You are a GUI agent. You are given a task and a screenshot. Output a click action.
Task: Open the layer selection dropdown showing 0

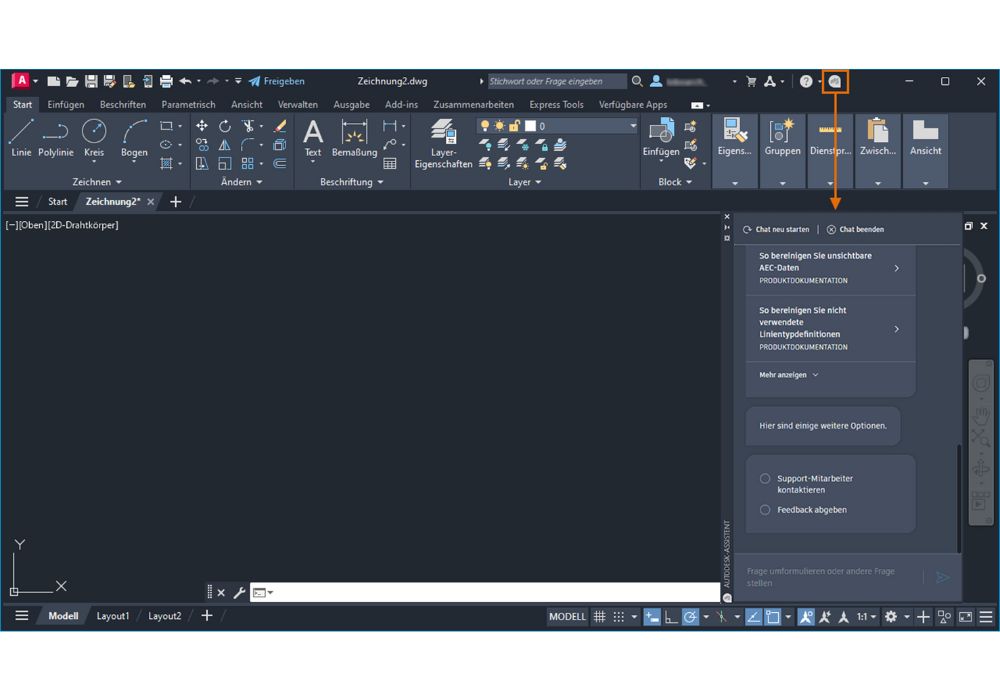point(632,126)
